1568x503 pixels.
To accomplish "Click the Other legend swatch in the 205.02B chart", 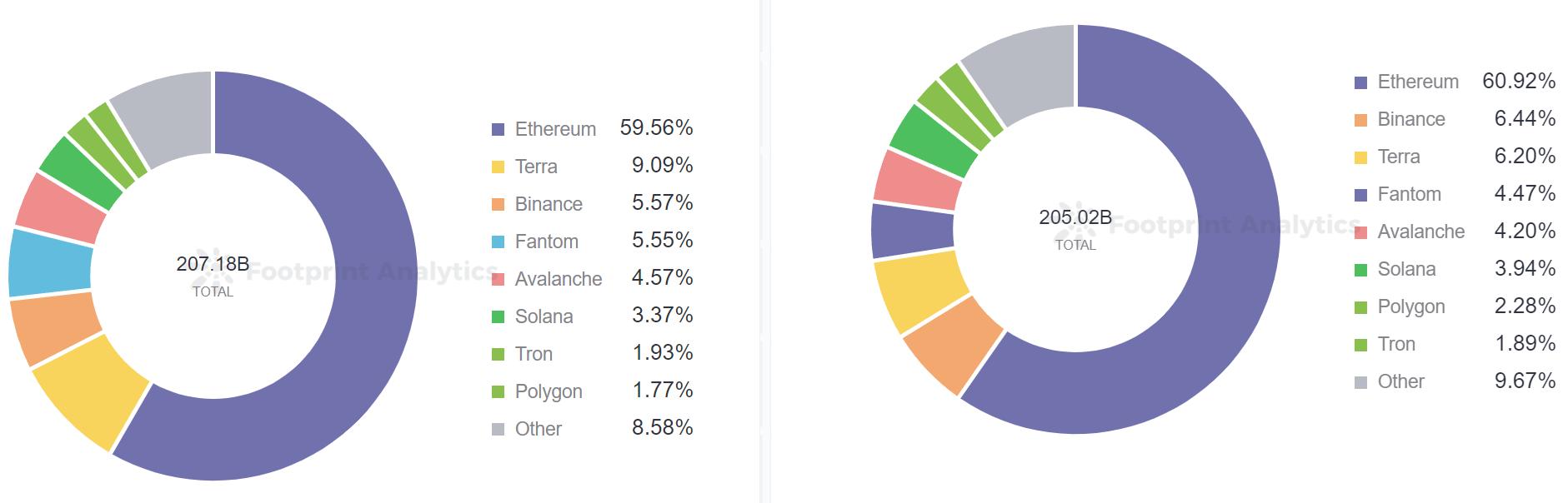I will point(1361,382).
